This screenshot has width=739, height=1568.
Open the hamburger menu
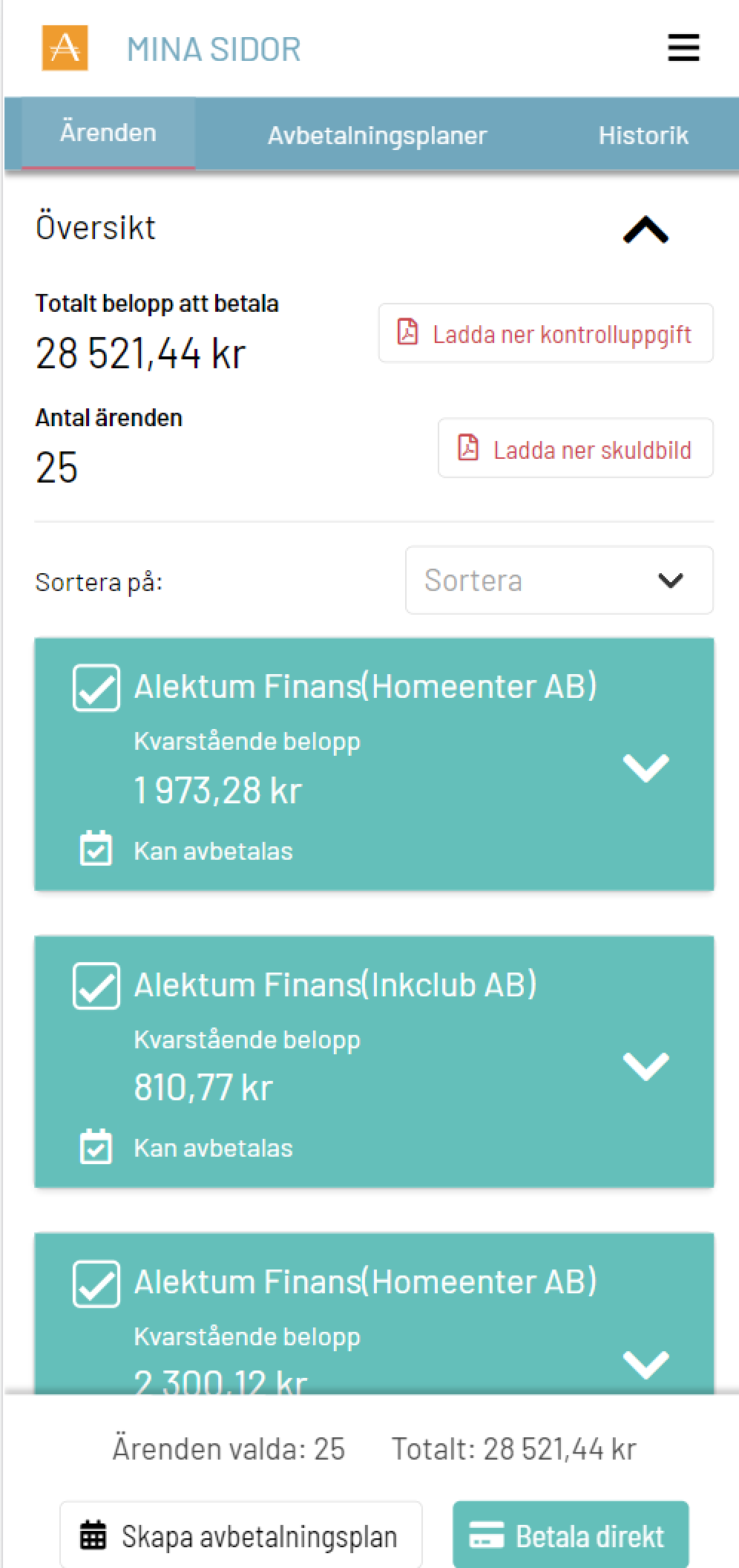(x=683, y=48)
